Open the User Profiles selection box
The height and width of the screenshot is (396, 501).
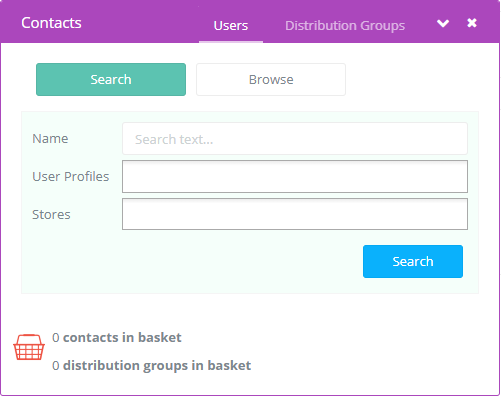point(295,176)
